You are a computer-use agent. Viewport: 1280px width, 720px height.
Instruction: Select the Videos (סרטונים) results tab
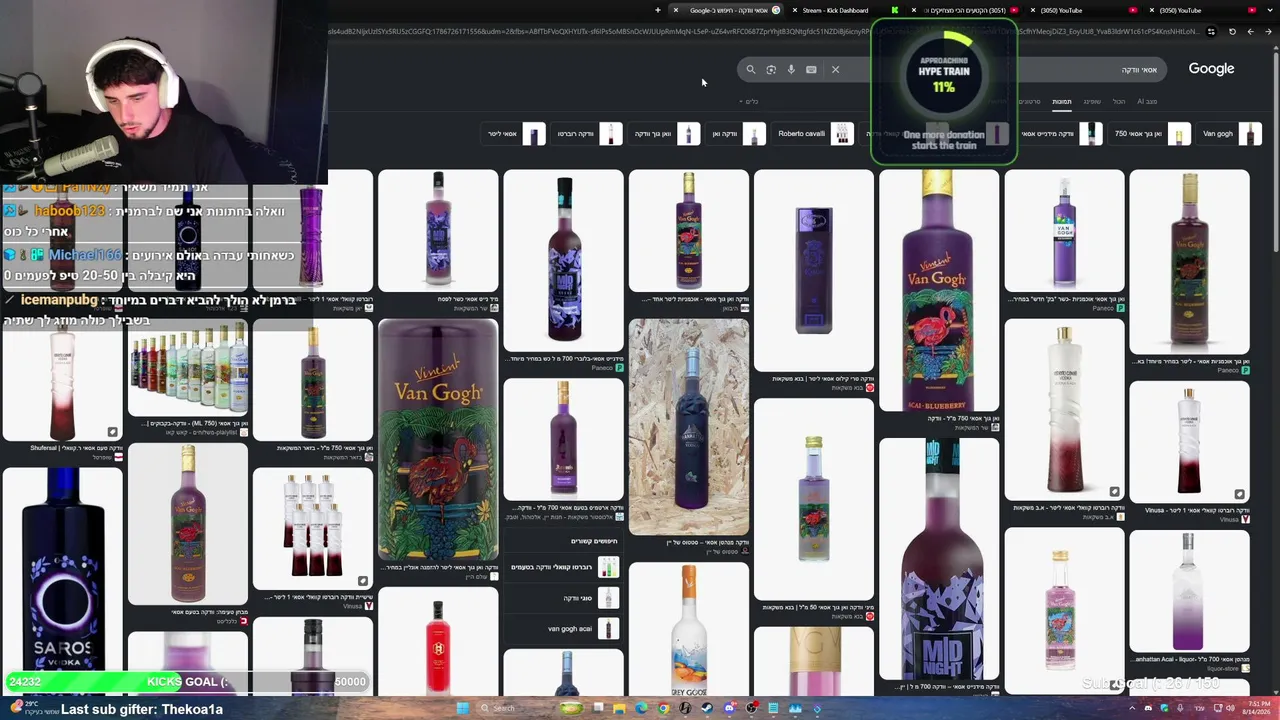pos(1030,101)
